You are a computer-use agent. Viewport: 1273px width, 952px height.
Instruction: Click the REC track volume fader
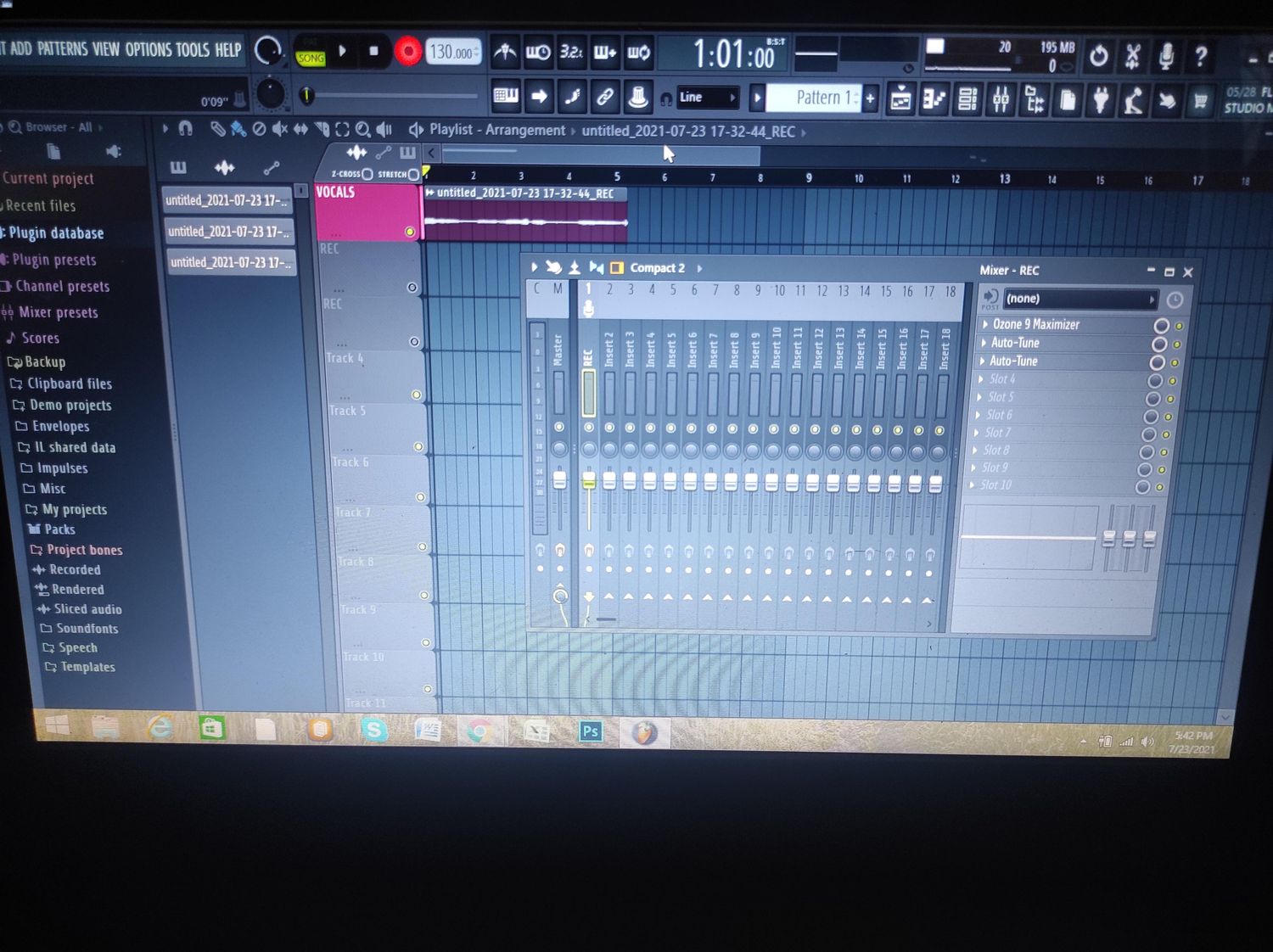click(589, 482)
